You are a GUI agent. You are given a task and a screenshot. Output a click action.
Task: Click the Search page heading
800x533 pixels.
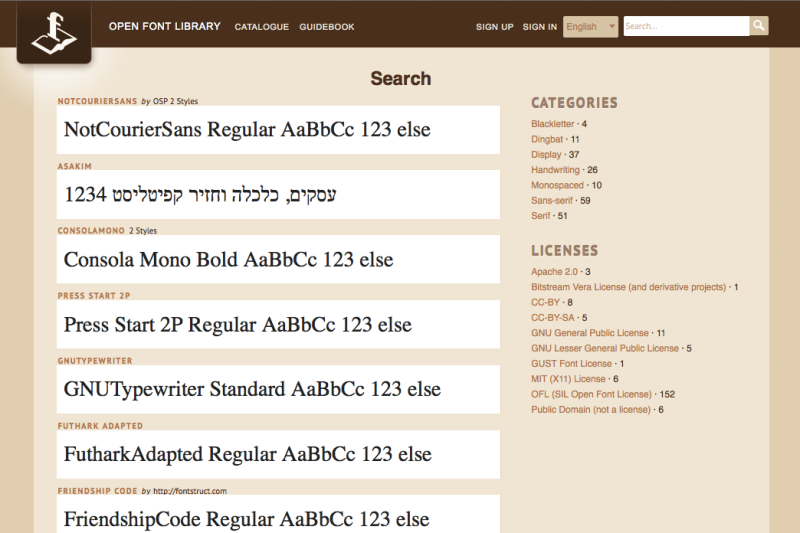(401, 79)
